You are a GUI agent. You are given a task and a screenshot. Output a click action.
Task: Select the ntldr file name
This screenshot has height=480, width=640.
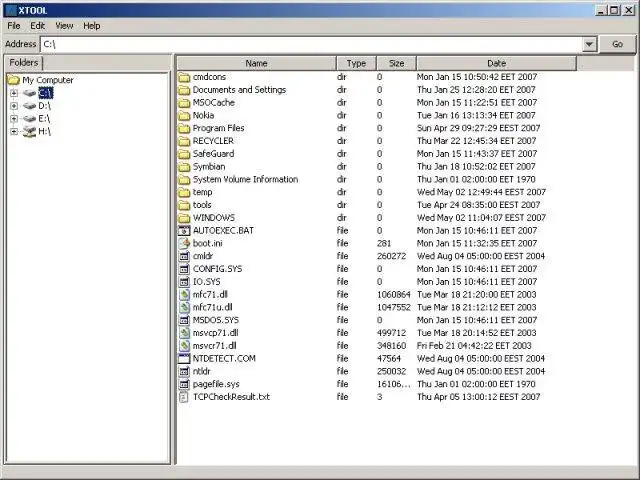click(x=202, y=371)
